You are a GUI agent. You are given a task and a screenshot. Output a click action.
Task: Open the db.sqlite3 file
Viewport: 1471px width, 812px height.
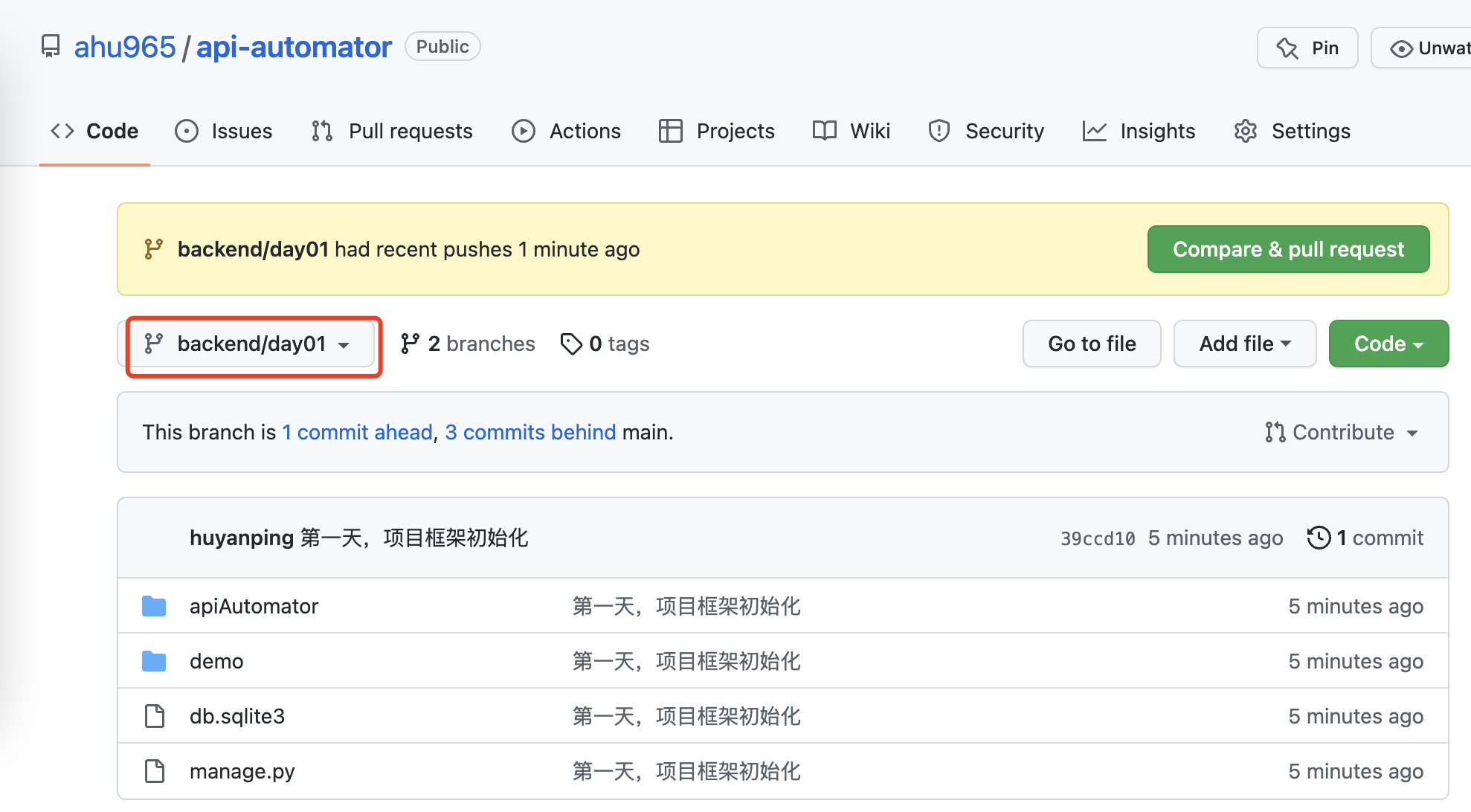[237, 716]
